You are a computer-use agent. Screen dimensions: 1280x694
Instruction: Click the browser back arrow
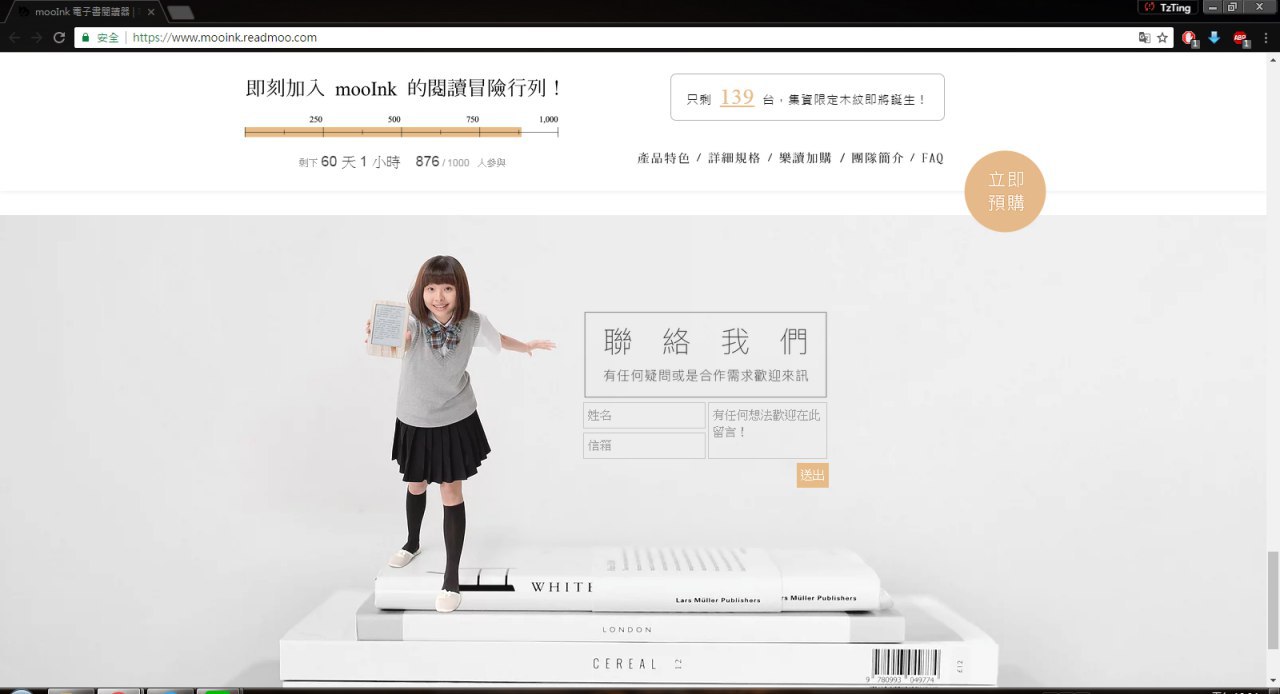click(14, 38)
